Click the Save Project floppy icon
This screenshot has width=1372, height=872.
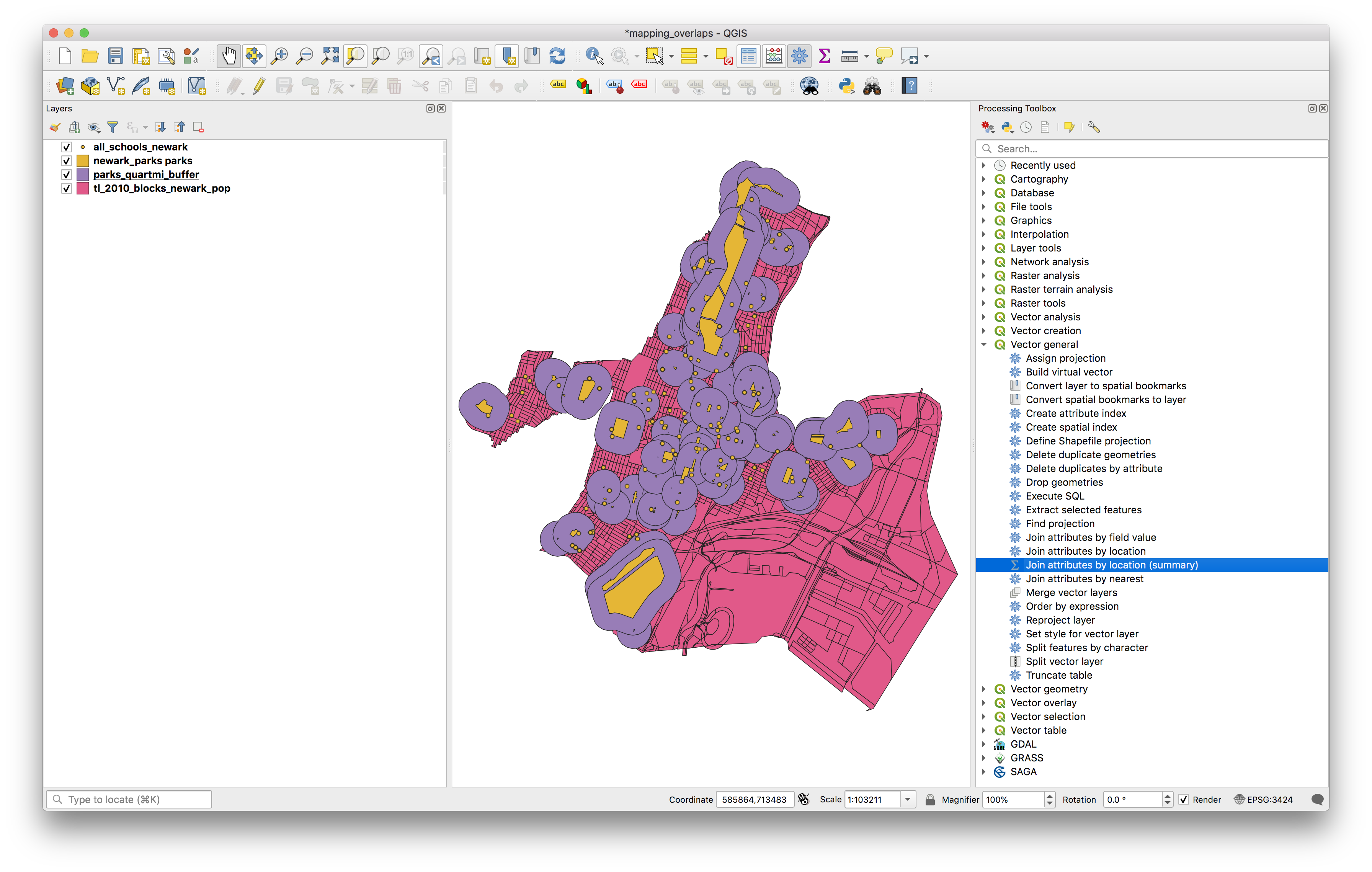click(116, 56)
